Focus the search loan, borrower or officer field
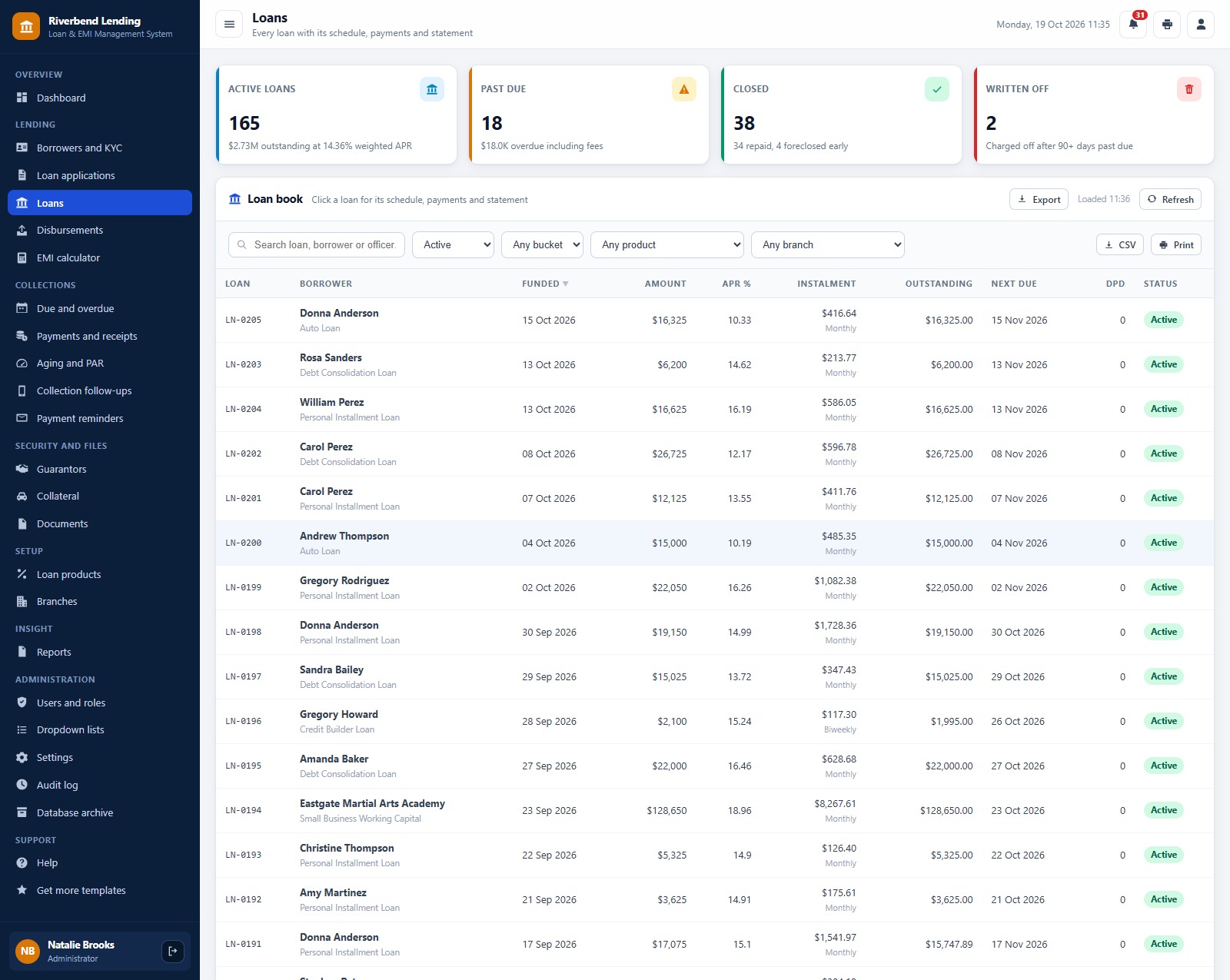The height and width of the screenshot is (980, 1230). tap(317, 244)
